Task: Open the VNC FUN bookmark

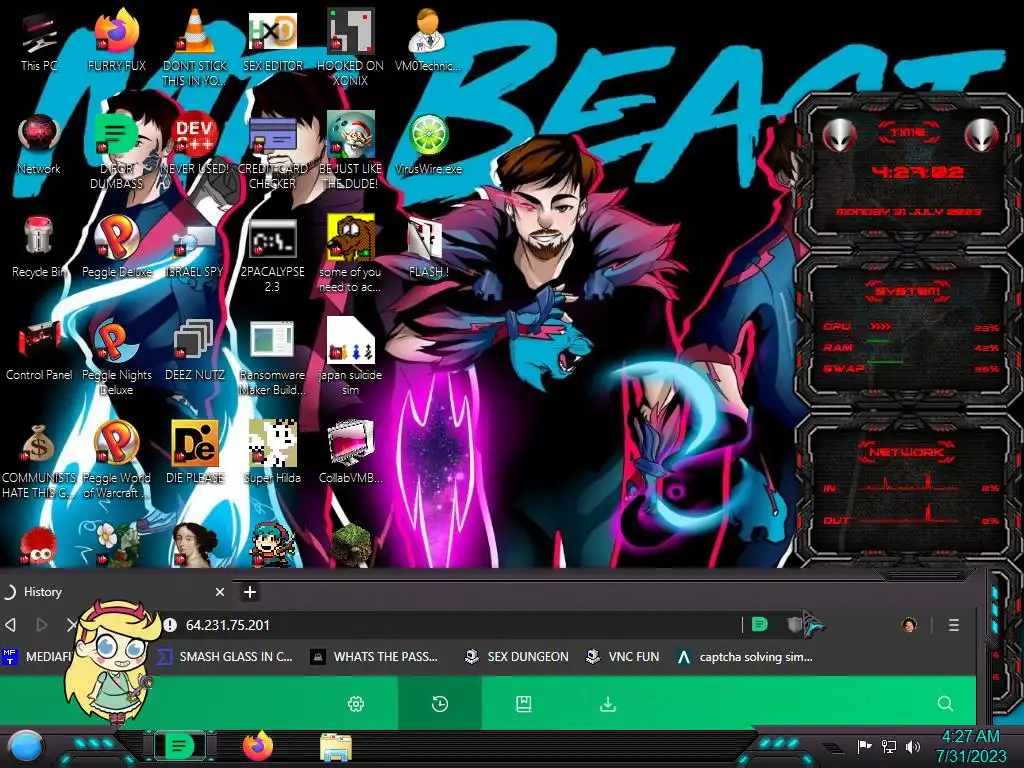Action: coord(622,656)
